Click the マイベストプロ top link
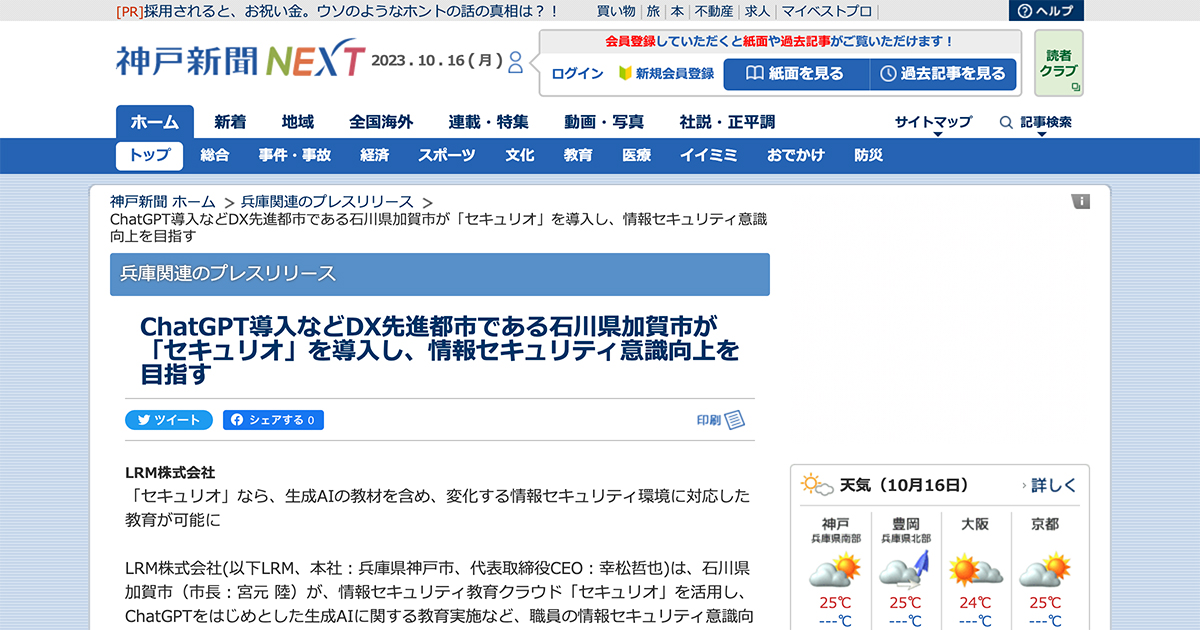 click(826, 11)
